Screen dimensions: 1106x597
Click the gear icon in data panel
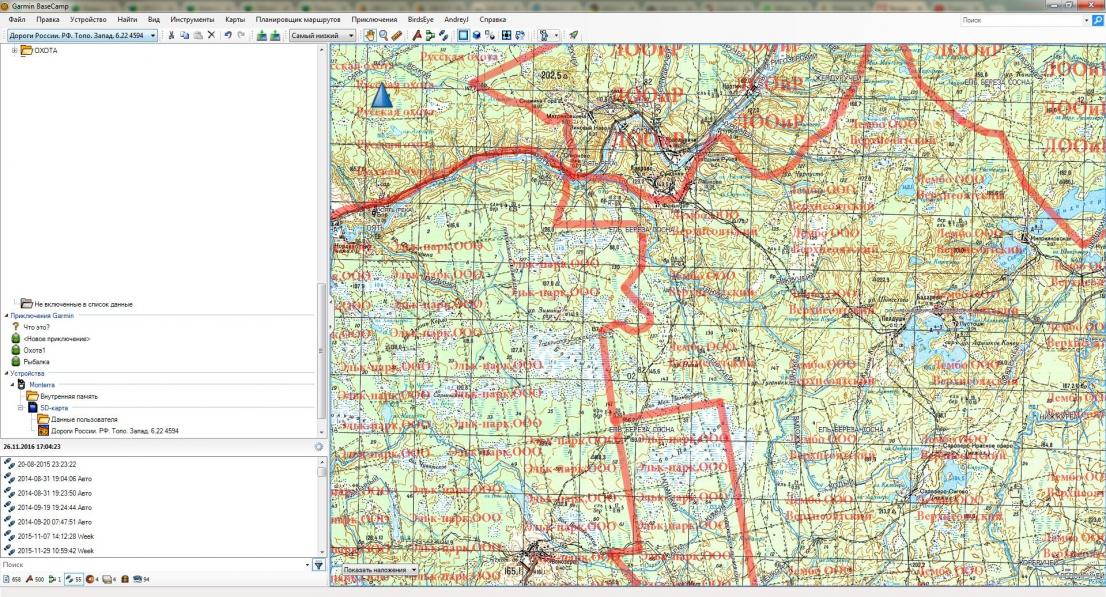pyautogui.click(x=318, y=446)
